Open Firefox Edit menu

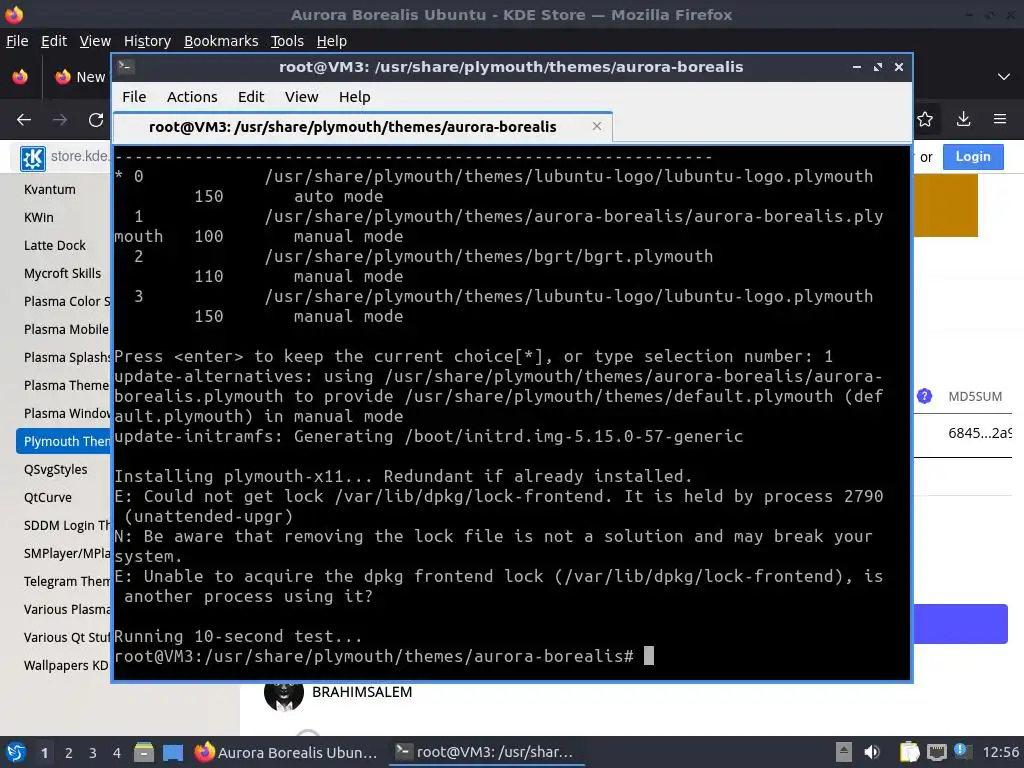54,41
